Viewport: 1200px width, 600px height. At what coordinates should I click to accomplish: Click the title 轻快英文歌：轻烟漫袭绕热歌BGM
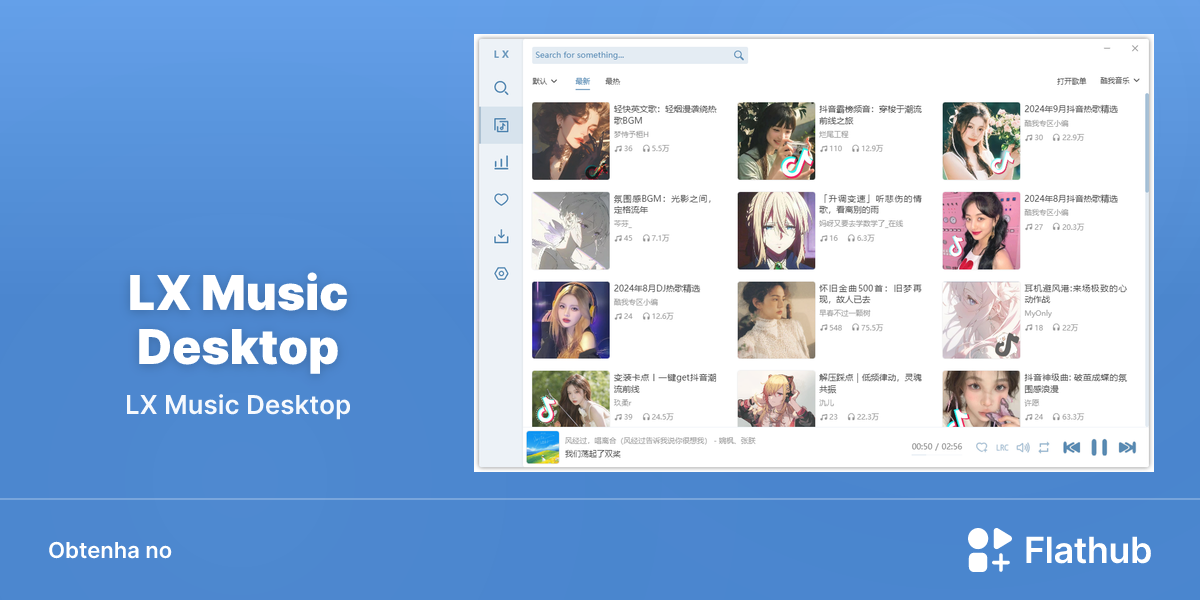(665, 114)
